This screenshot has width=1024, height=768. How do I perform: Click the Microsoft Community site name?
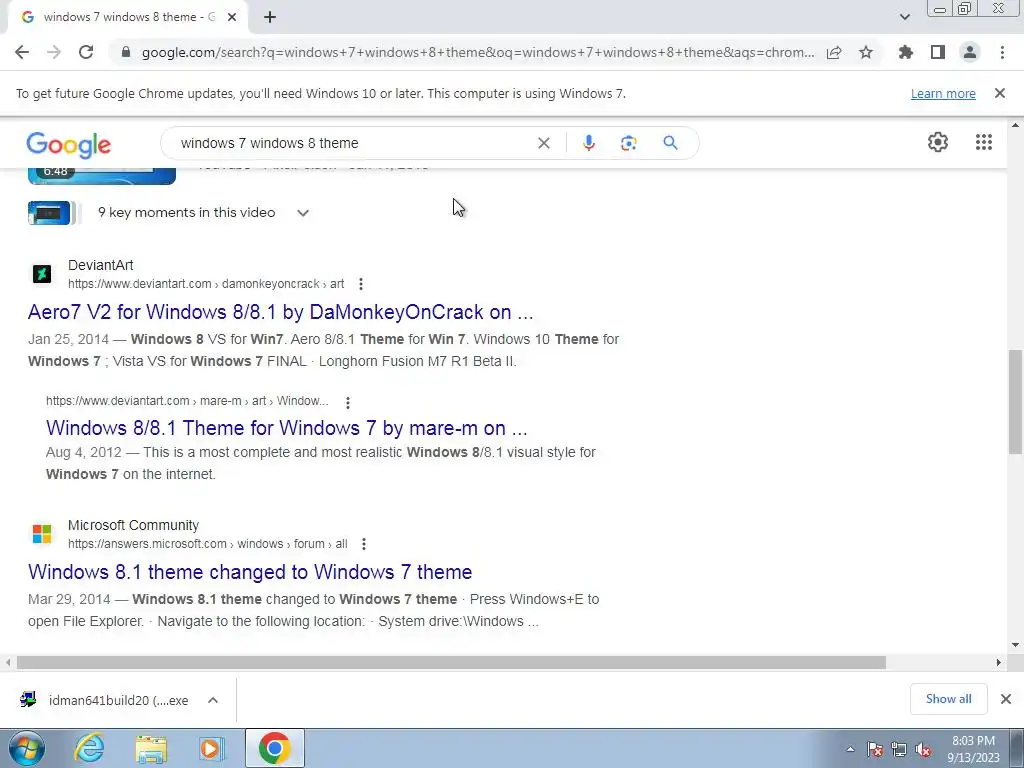point(133,525)
